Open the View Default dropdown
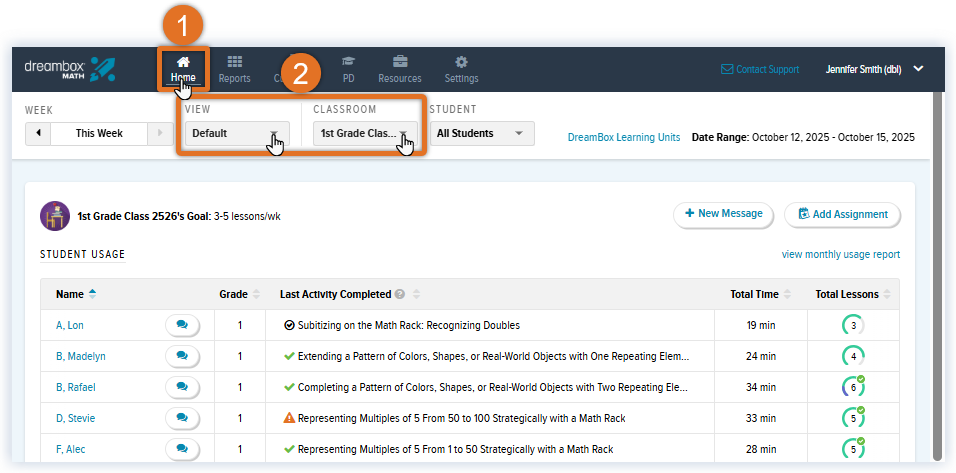956x473 pixels. pos(237,133)
